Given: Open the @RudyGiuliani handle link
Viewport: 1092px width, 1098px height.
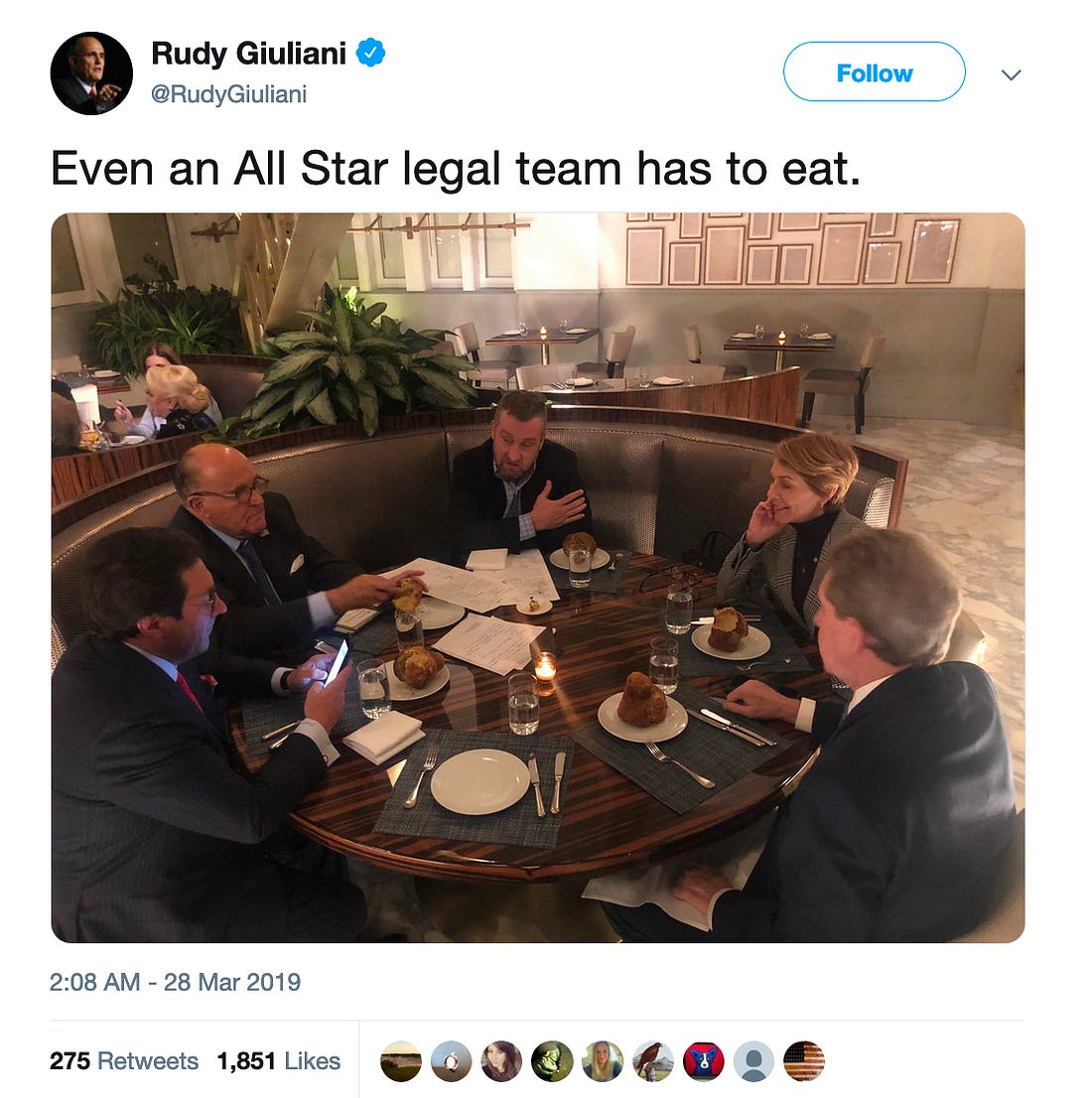Looking at the screenshot, I should (229, 94).
